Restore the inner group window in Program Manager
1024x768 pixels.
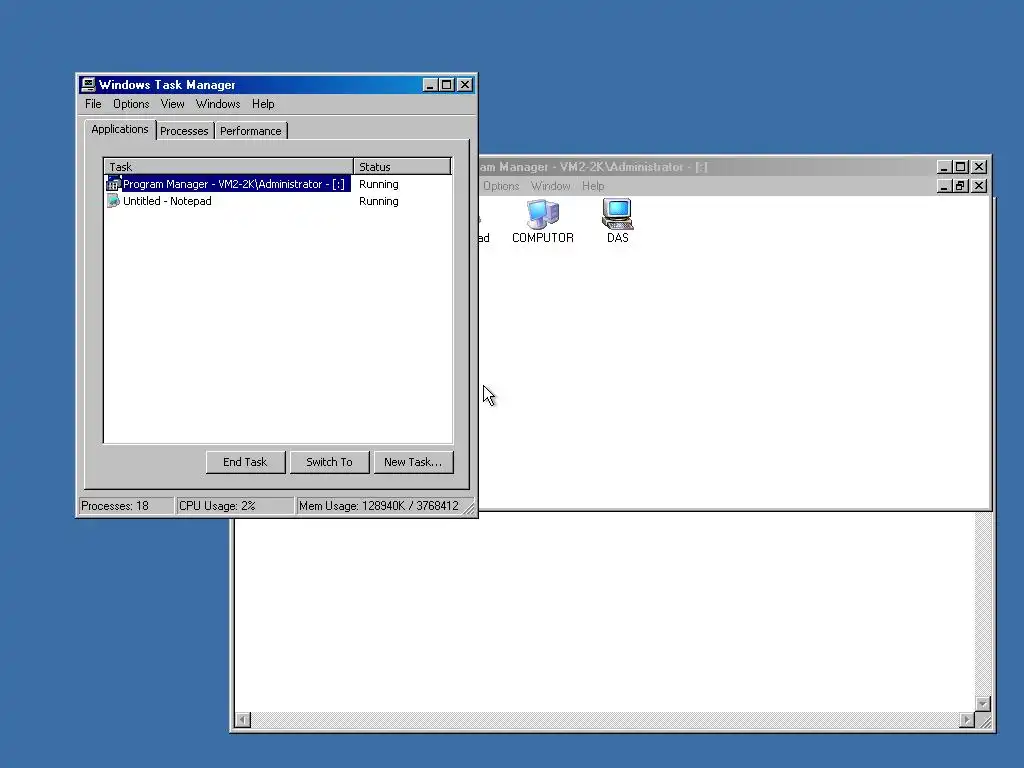coord(961,186)
